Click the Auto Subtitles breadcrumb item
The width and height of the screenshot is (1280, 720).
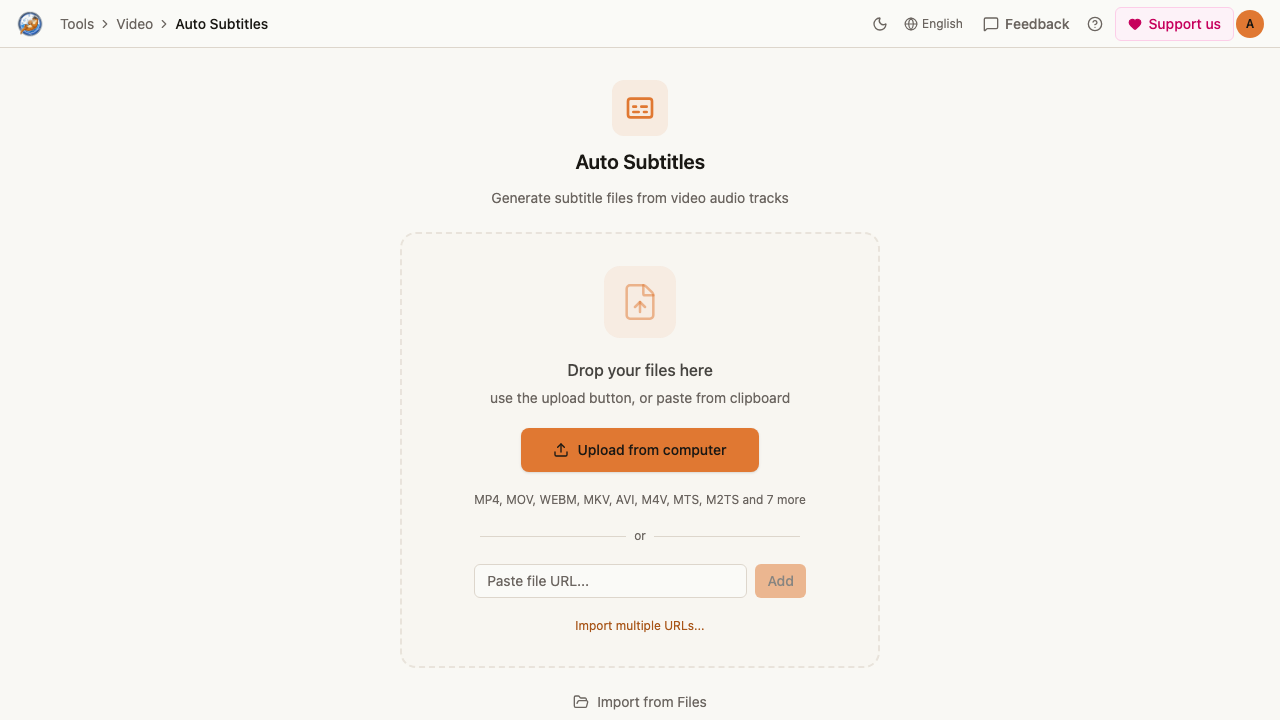(x=222, y=24)
